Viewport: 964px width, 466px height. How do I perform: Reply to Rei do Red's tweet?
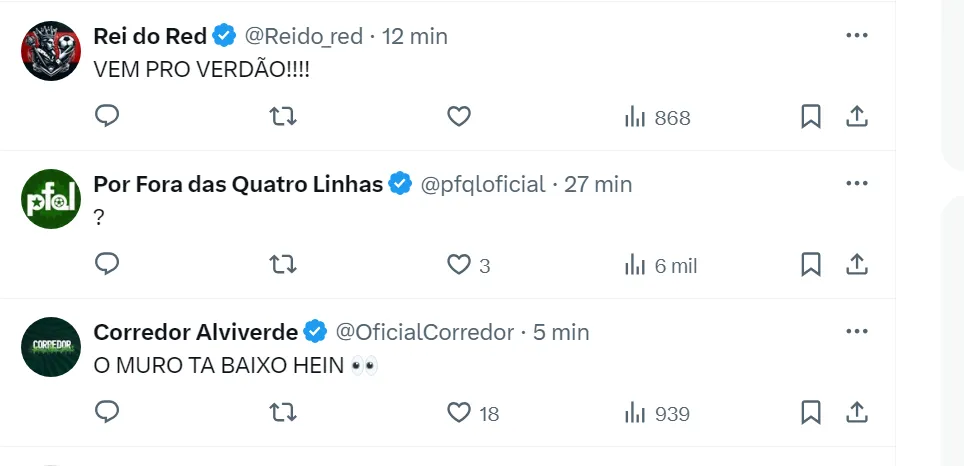107,117
